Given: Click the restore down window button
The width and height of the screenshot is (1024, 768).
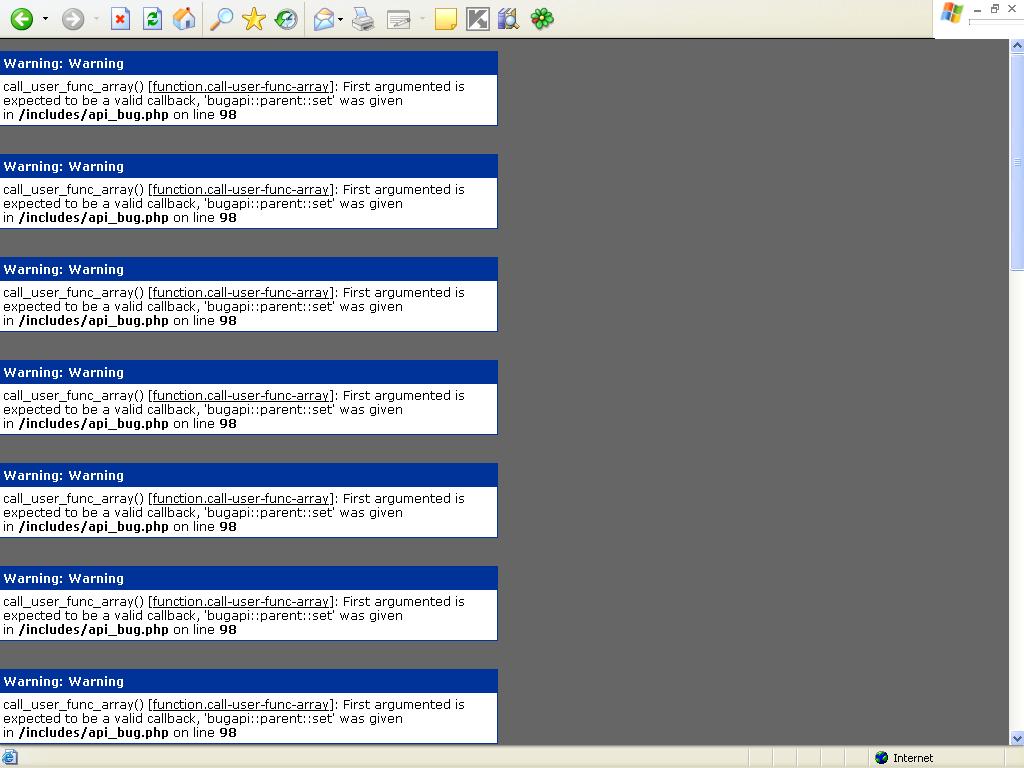Looking at the screenshot, I should point(995,9).
